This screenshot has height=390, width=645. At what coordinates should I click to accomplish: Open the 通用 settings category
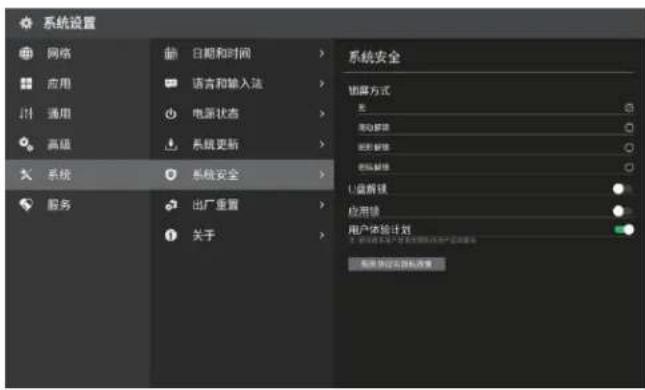[78, 114]
